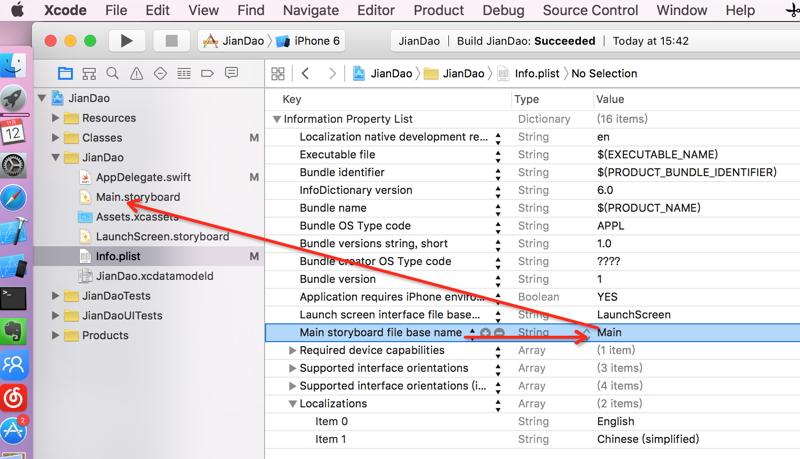
Task: Open the Product menu
Action: [x=439, y=10]
